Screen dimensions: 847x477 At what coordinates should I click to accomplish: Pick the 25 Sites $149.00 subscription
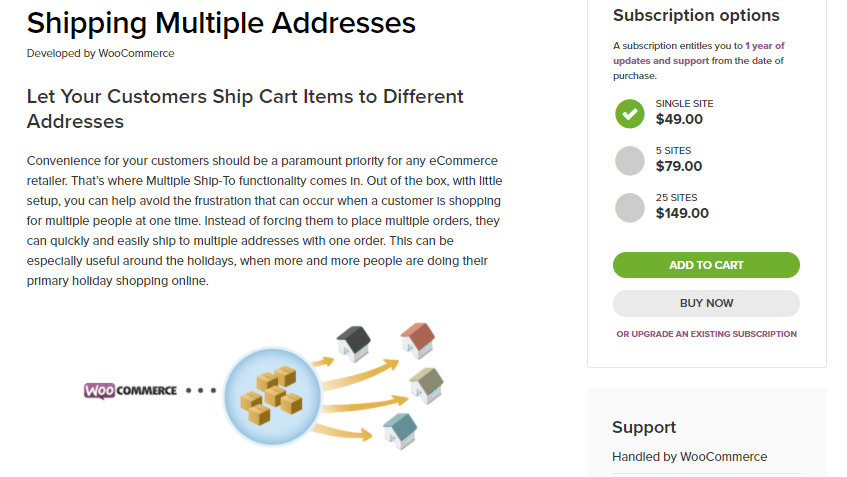(630, 207)
